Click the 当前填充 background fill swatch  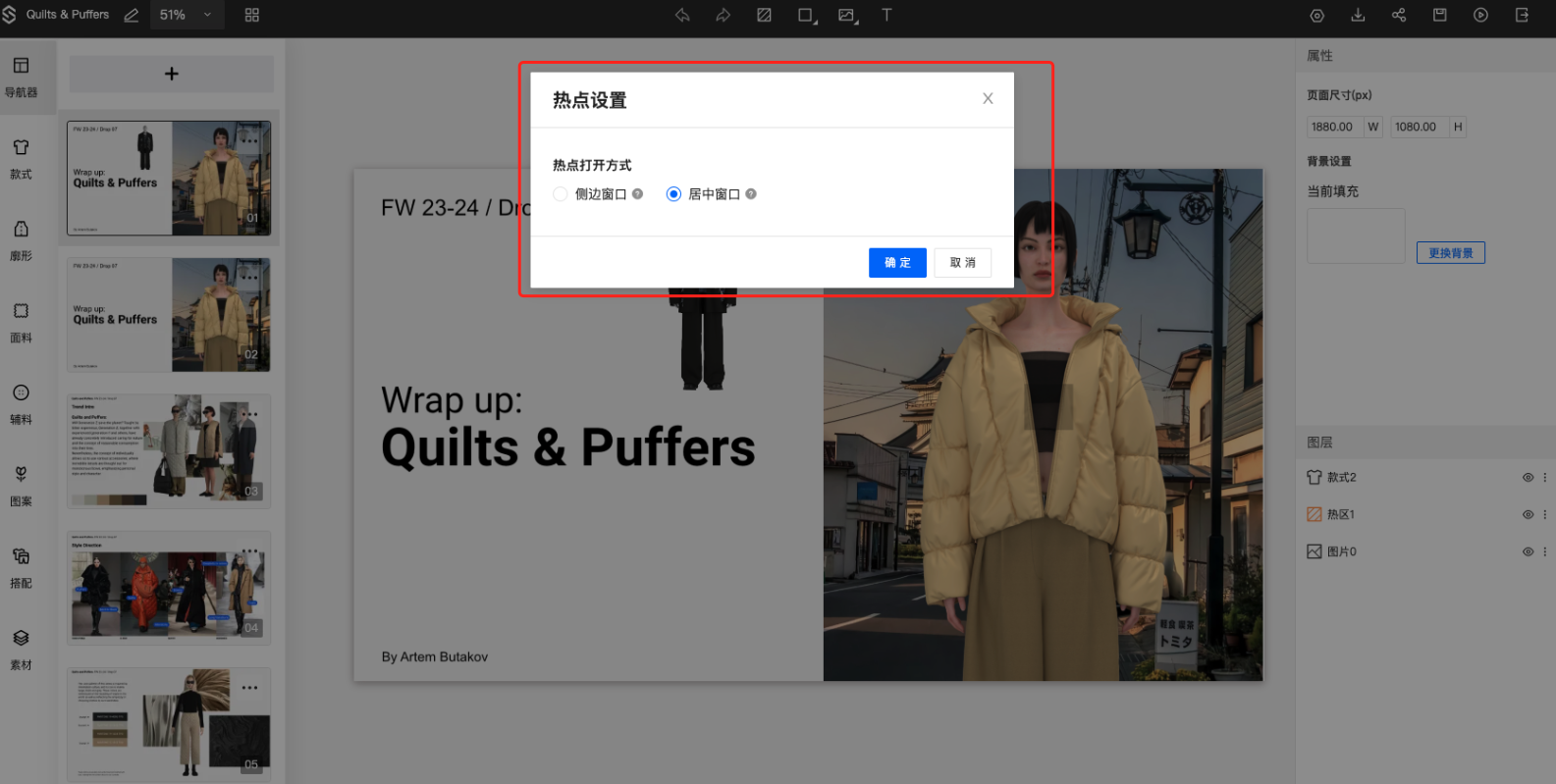1355,235
